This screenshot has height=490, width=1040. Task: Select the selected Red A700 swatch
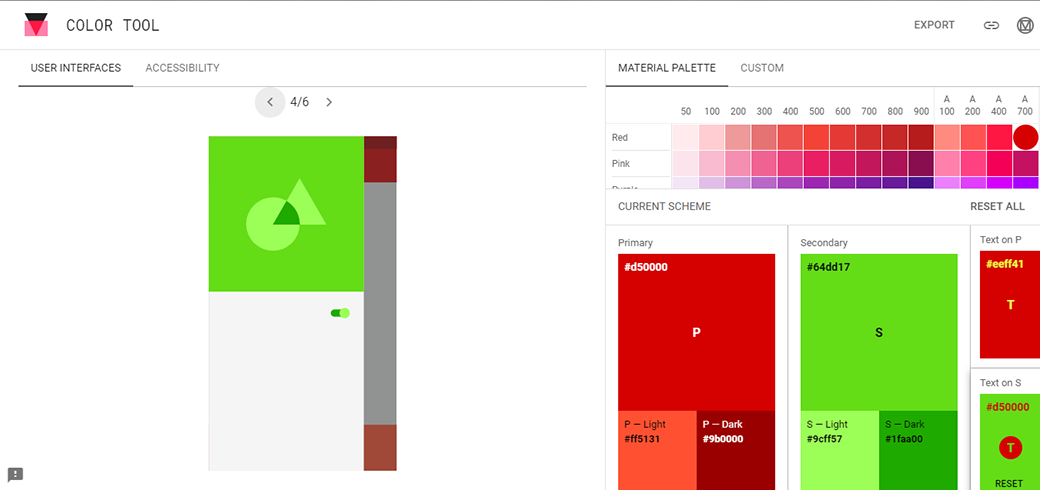[1025, 137]
